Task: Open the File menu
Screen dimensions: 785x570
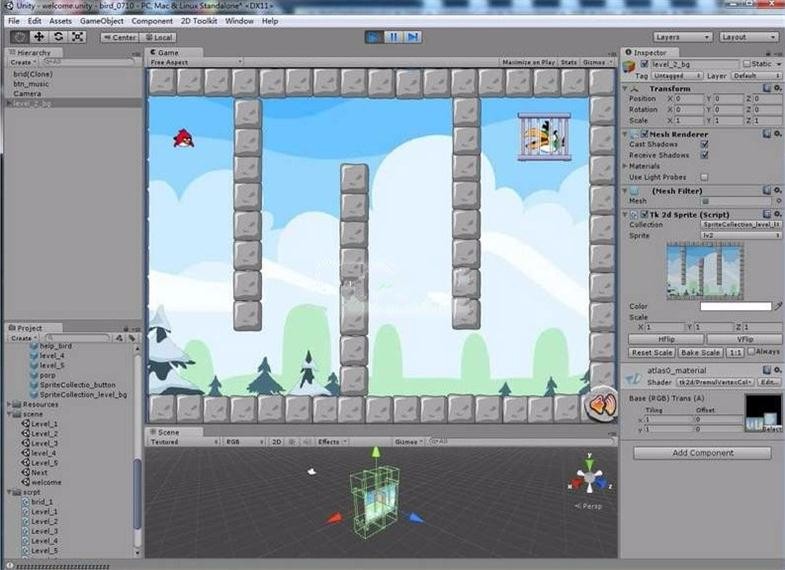Action: pyautogui.click(x=14, y=21)
